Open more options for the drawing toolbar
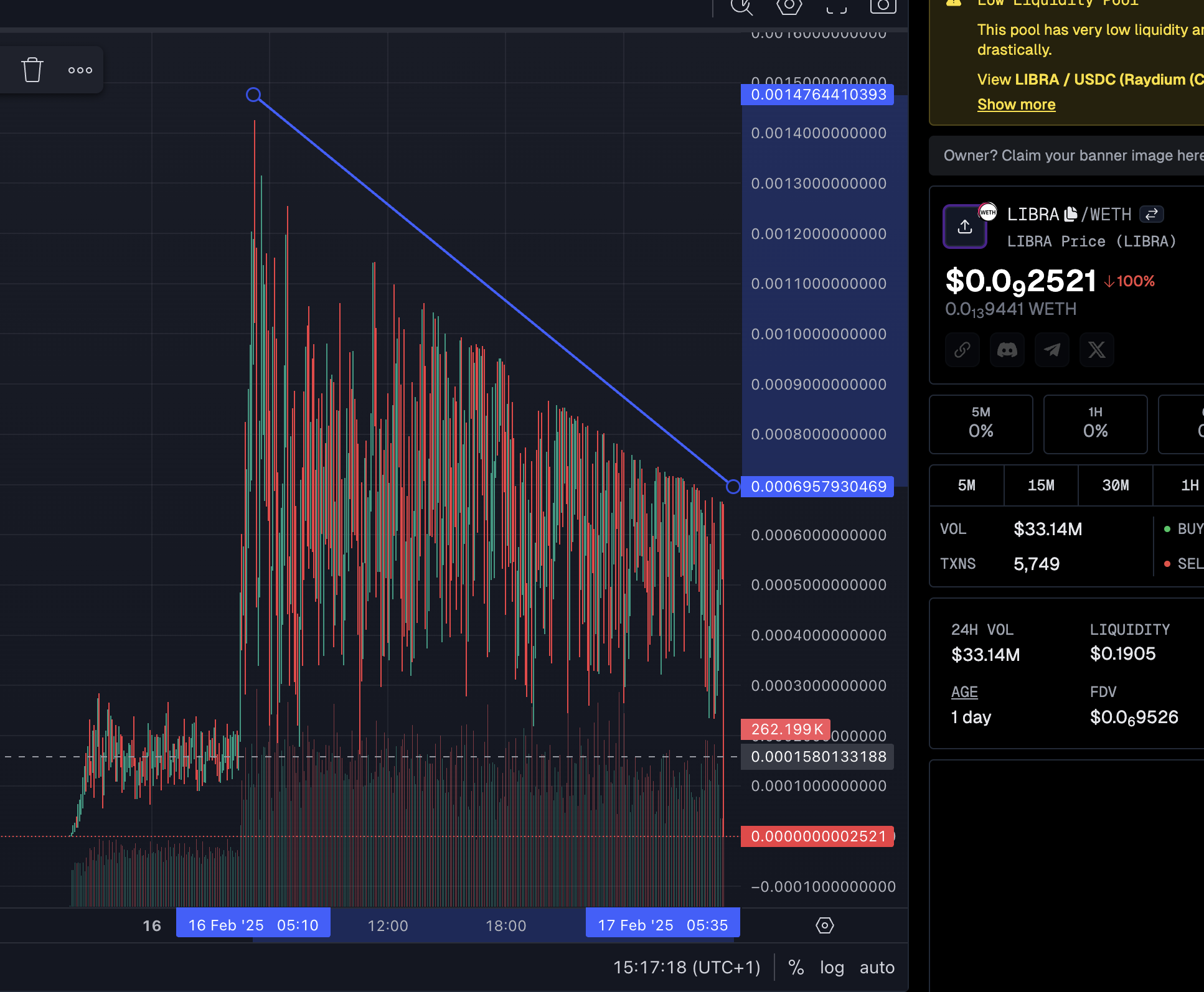Viewport: 1204px width, 992px height. [x=80, y=70]
